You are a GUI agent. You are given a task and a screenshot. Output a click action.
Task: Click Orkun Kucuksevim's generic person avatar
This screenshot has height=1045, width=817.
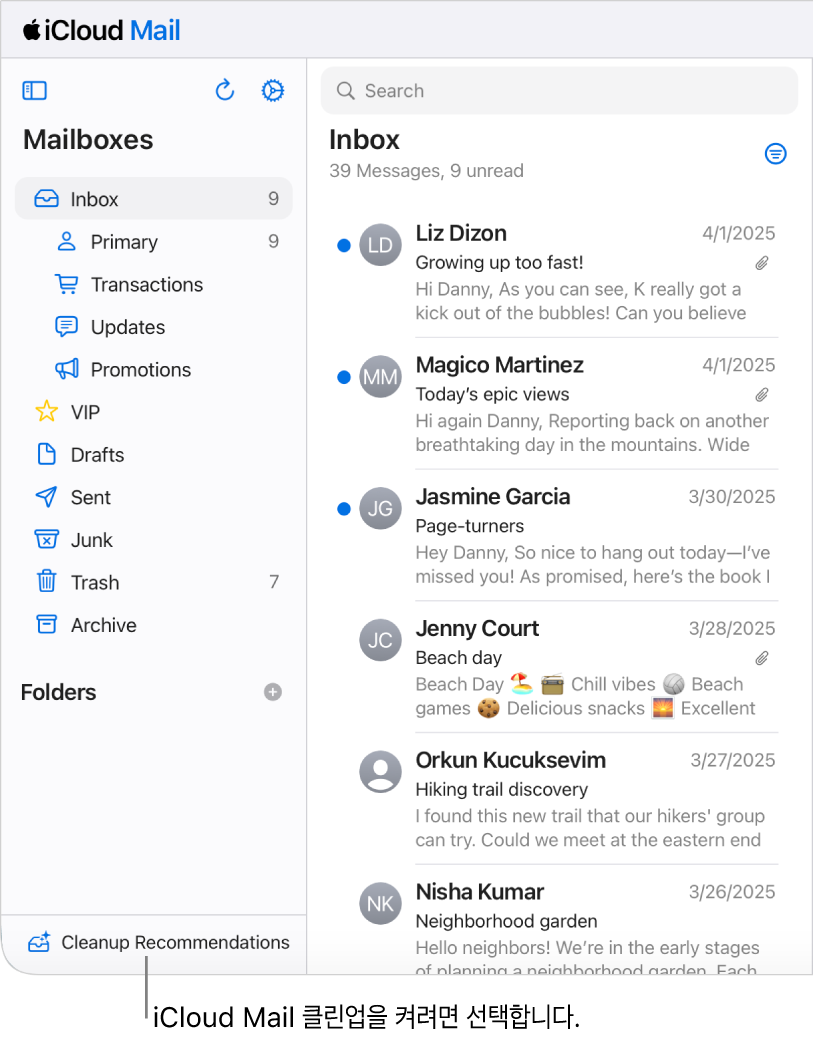pos(381,772)
